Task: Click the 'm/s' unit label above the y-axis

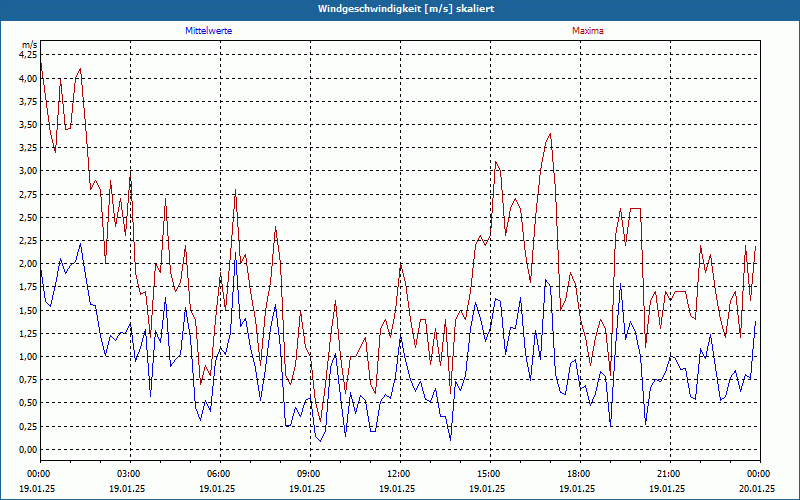Action: point(30,45)
